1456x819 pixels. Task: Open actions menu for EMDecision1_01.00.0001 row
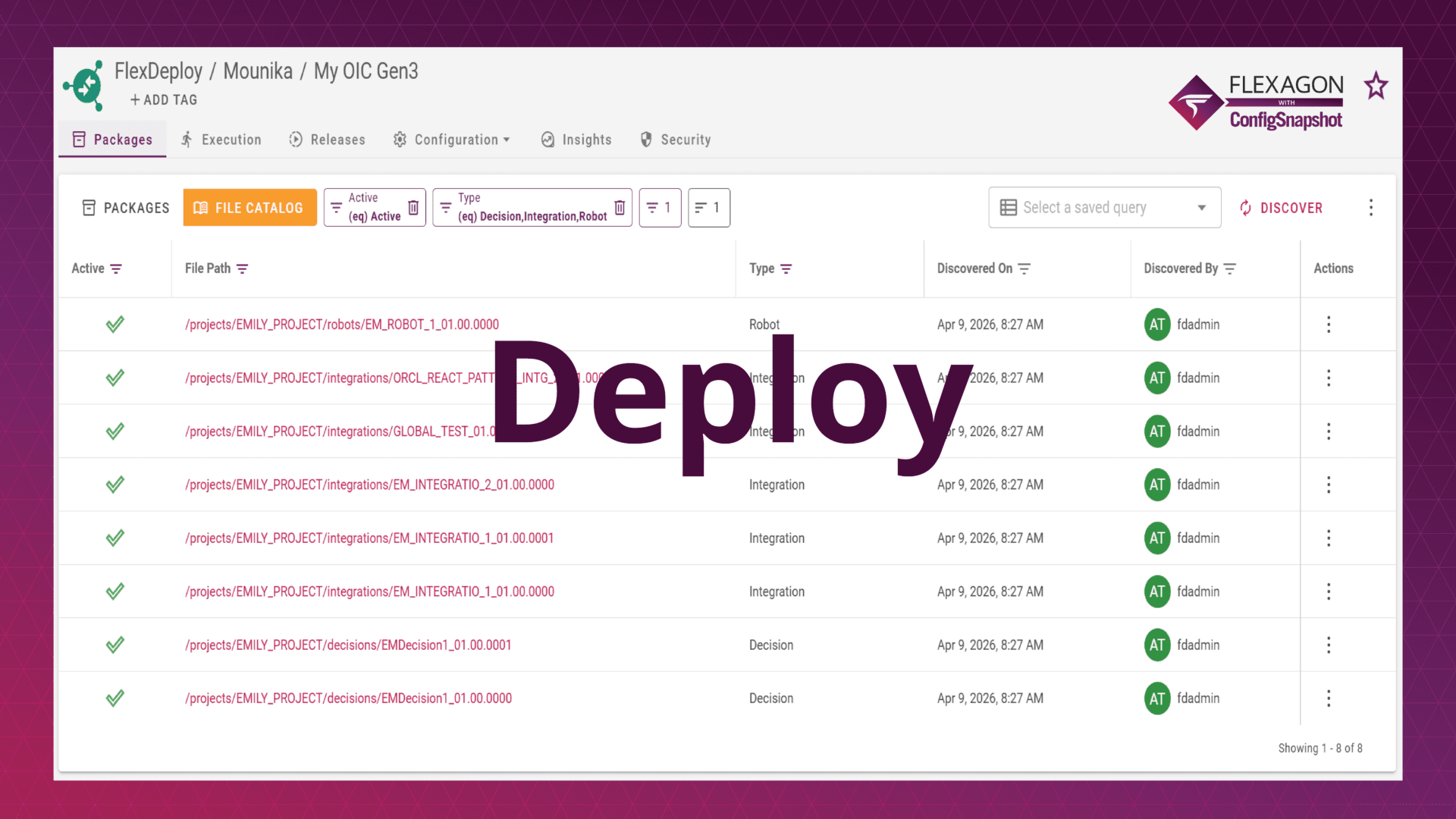[x=1329, y=645]
